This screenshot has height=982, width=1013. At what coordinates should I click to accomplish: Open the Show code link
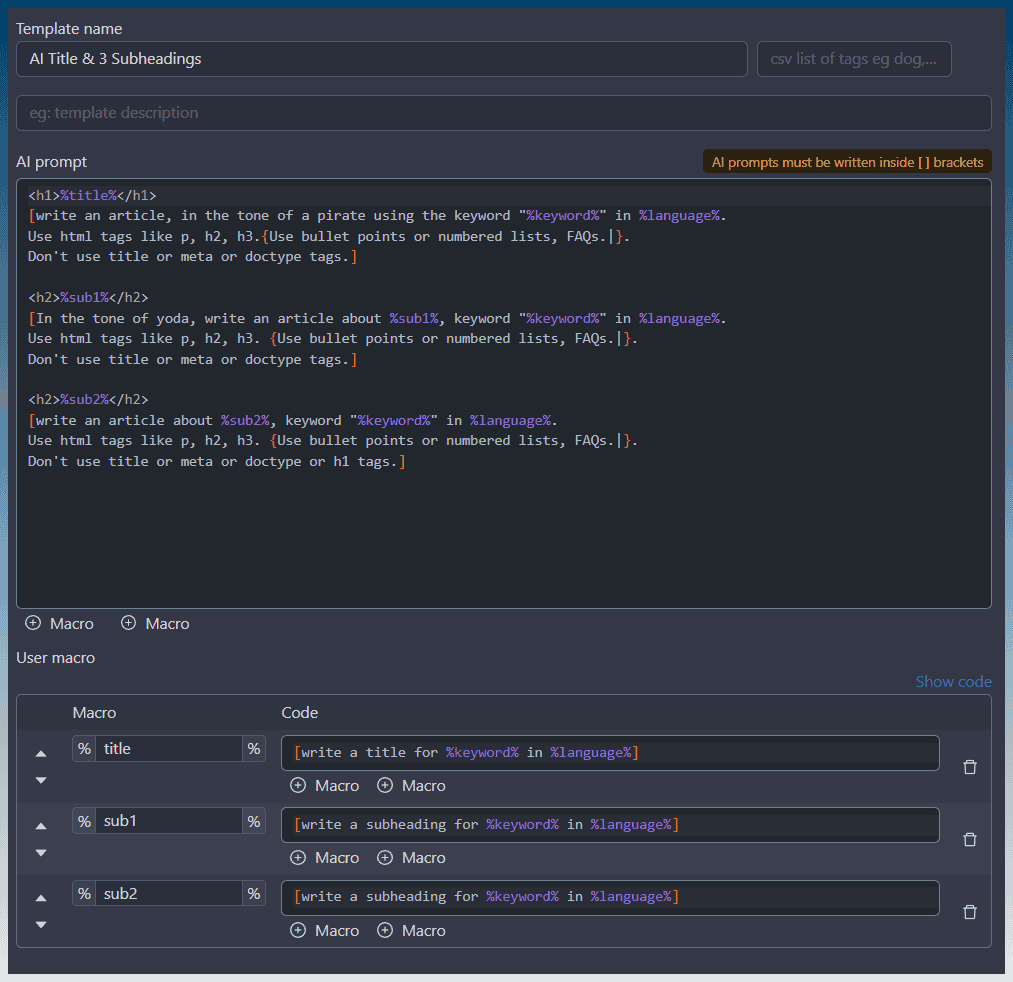coord(954,682)
